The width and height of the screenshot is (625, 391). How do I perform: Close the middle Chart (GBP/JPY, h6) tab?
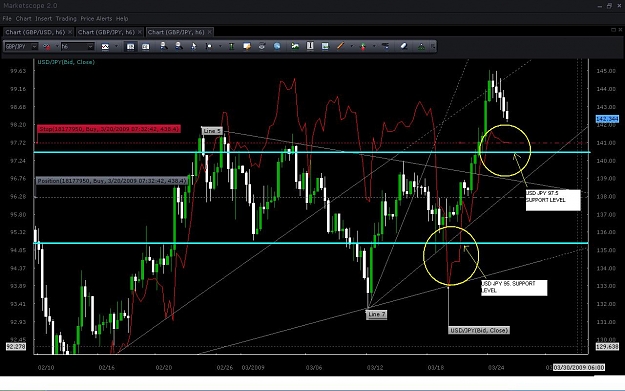coord(140,32)
